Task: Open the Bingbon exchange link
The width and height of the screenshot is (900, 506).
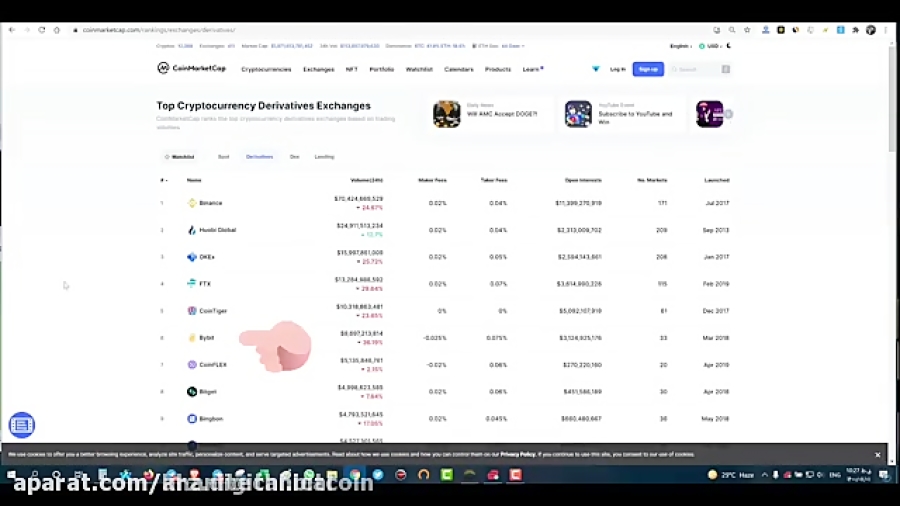Action: pos(211,419)
